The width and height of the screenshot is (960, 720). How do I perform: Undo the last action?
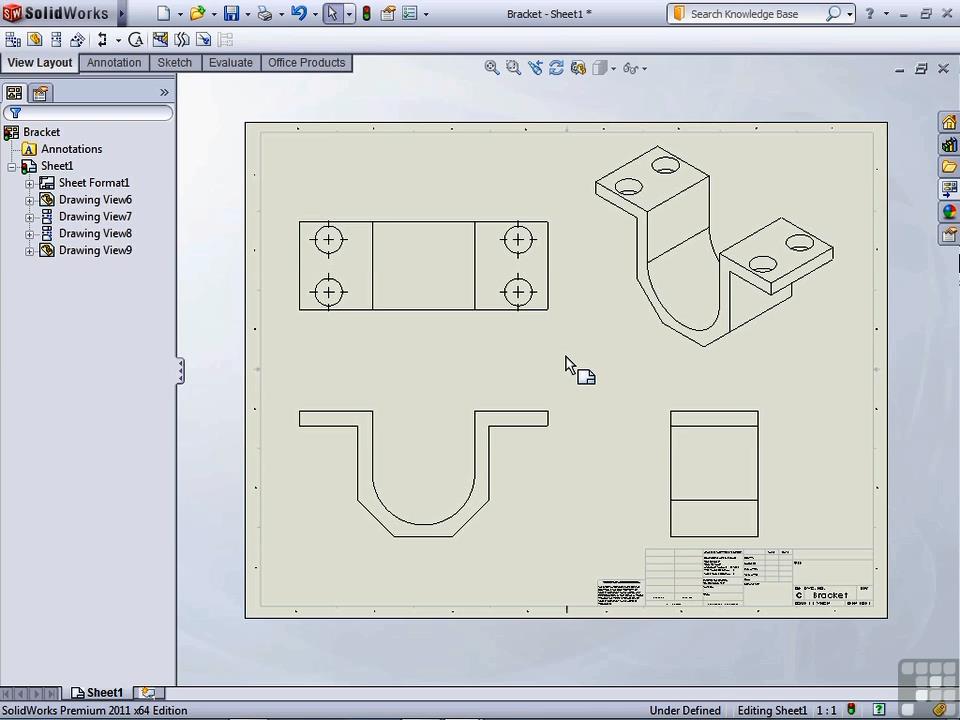coord(299,13)
